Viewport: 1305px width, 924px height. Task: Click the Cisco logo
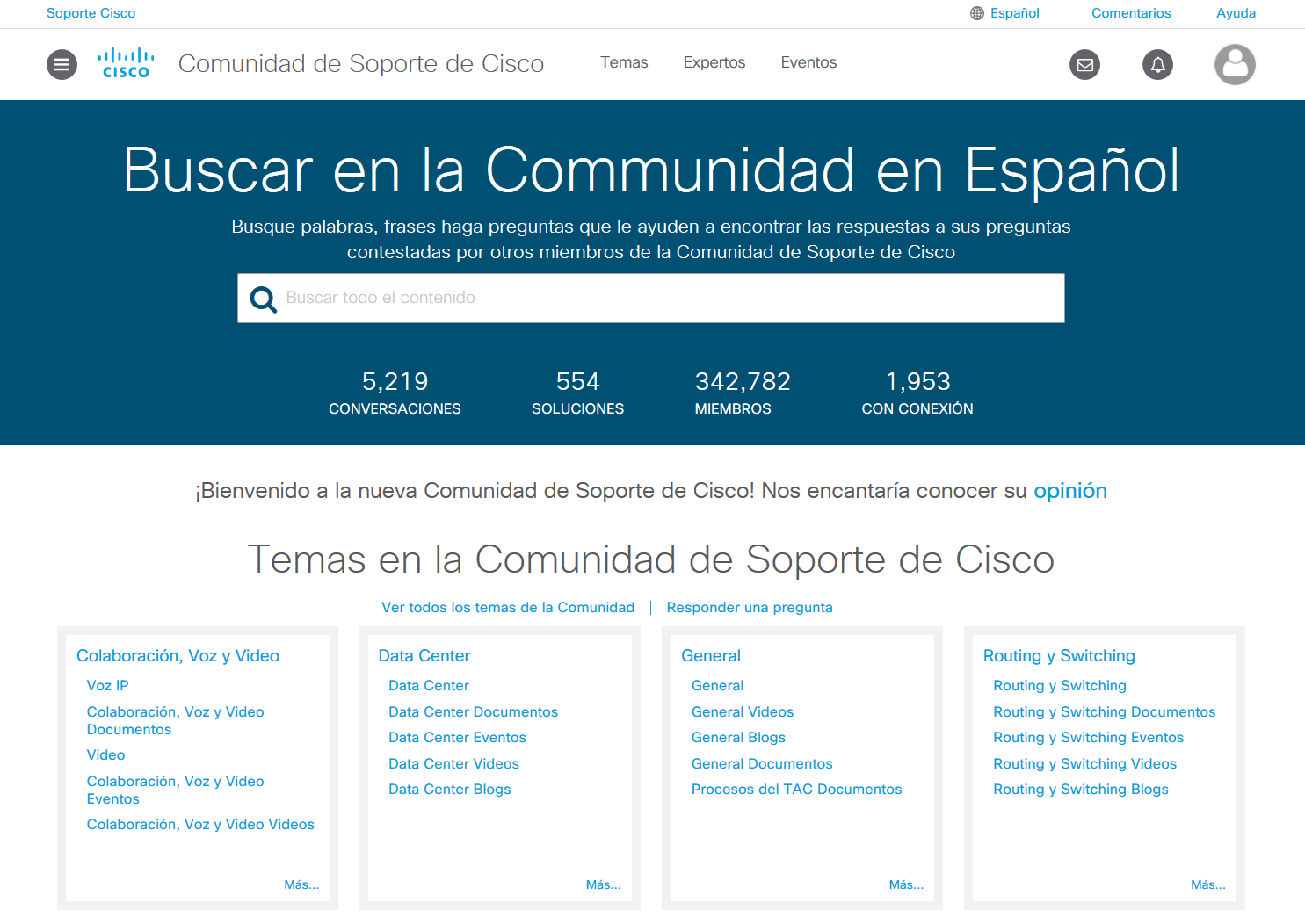(x=126, y=62)
